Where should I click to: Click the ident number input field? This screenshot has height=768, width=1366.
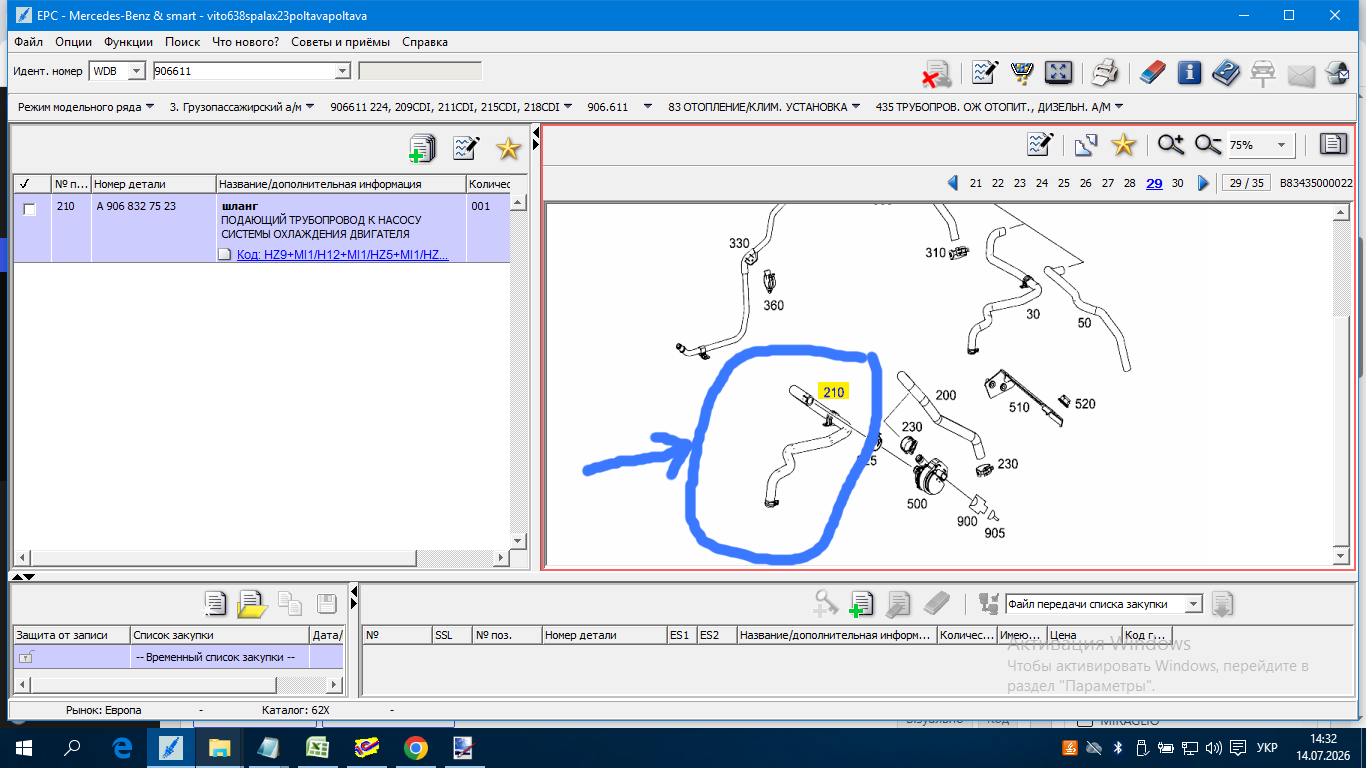241,71
